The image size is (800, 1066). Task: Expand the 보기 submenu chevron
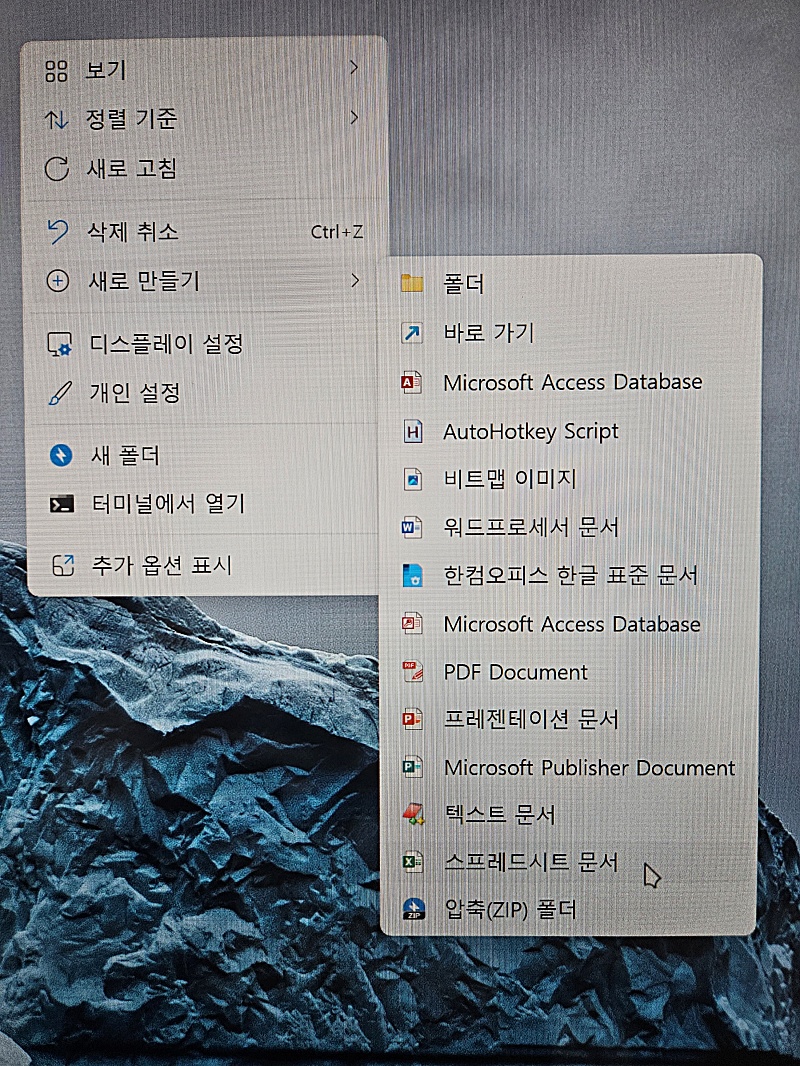[x=353, y=67]
